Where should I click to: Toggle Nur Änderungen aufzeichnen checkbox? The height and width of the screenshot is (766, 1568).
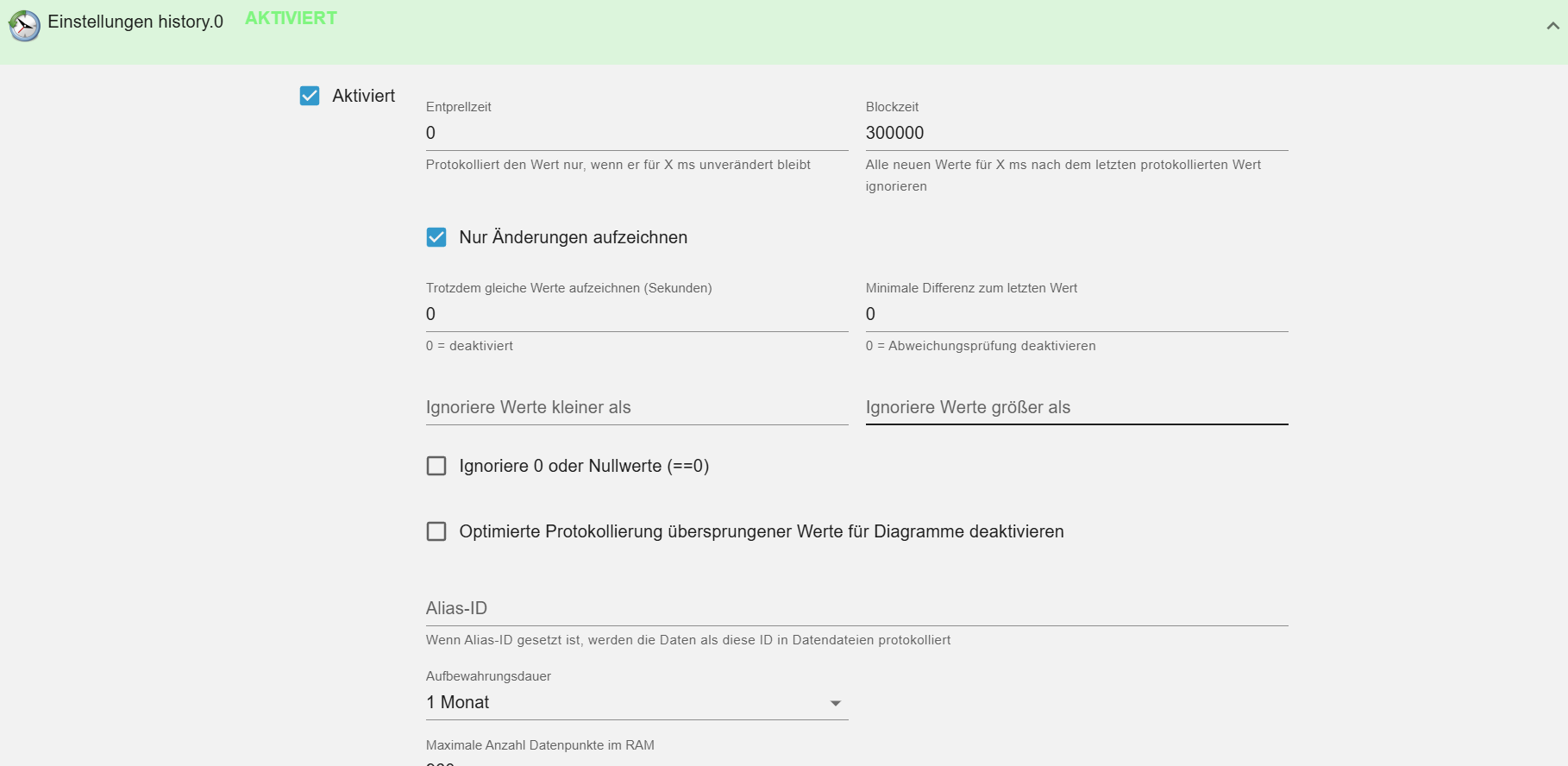[x=436, y=237]
